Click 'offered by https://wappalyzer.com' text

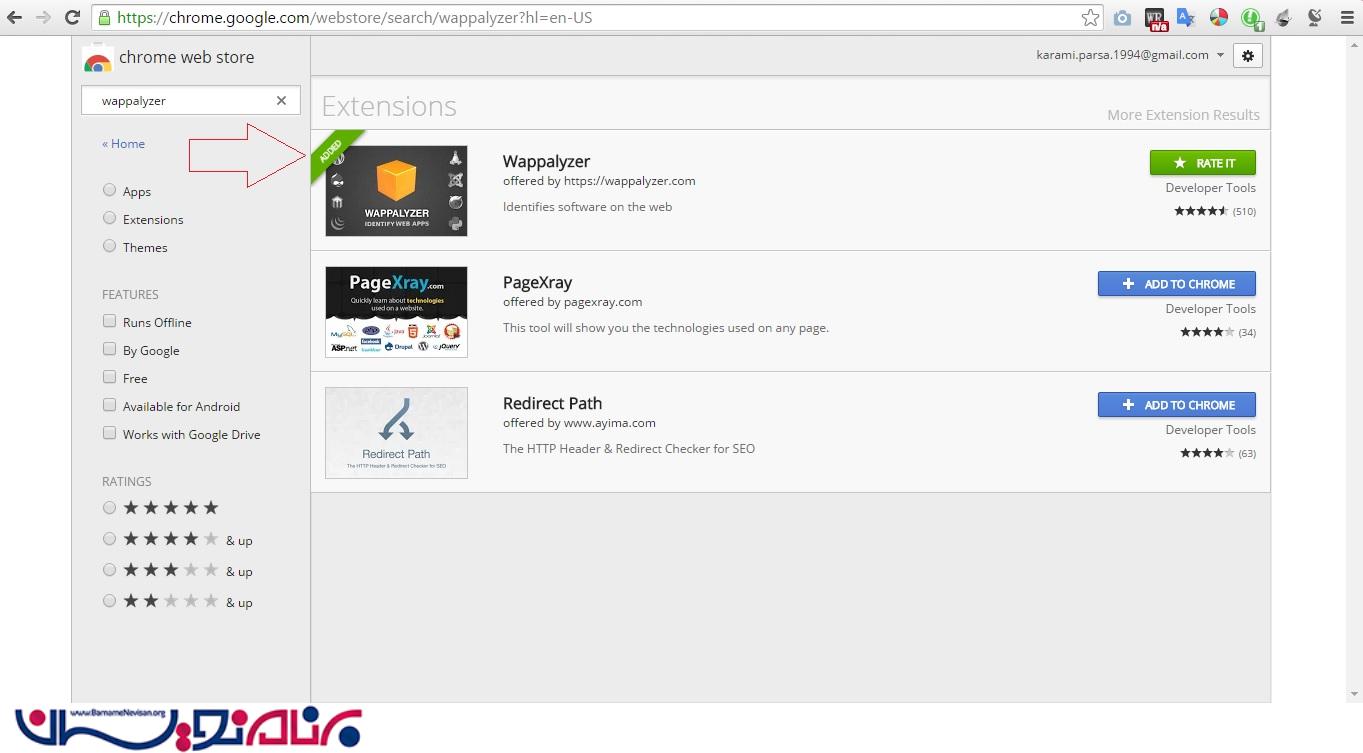coord(599,182)
